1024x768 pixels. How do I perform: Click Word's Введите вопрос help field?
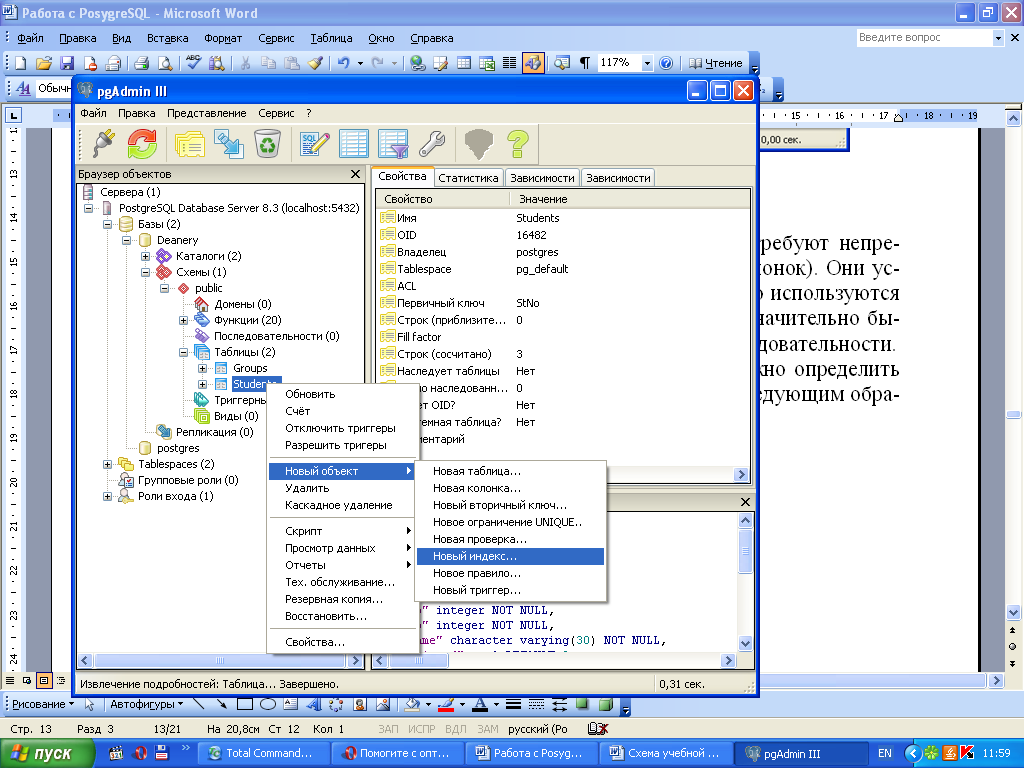(x=924, y=38)
